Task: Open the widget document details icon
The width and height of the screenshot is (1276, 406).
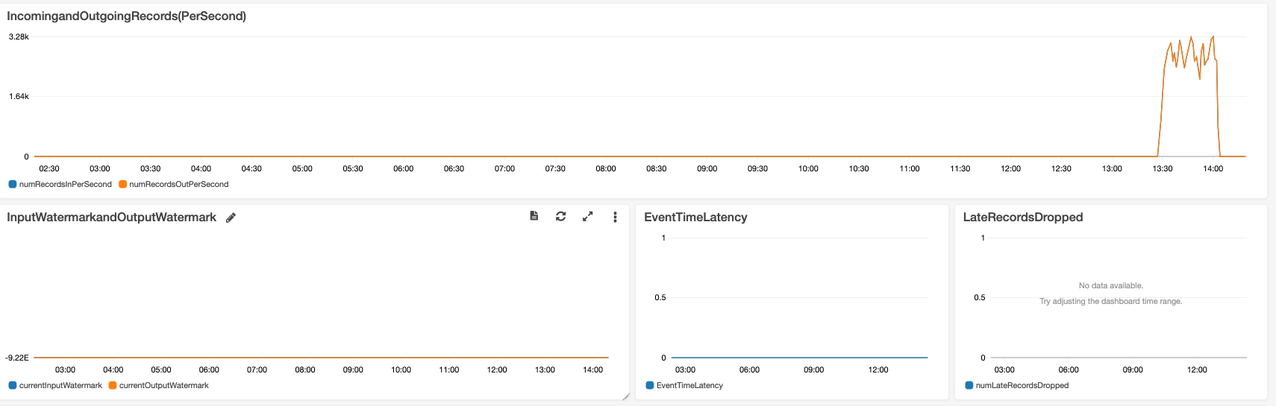Action: pyautogui.click(x=534, y=216)
